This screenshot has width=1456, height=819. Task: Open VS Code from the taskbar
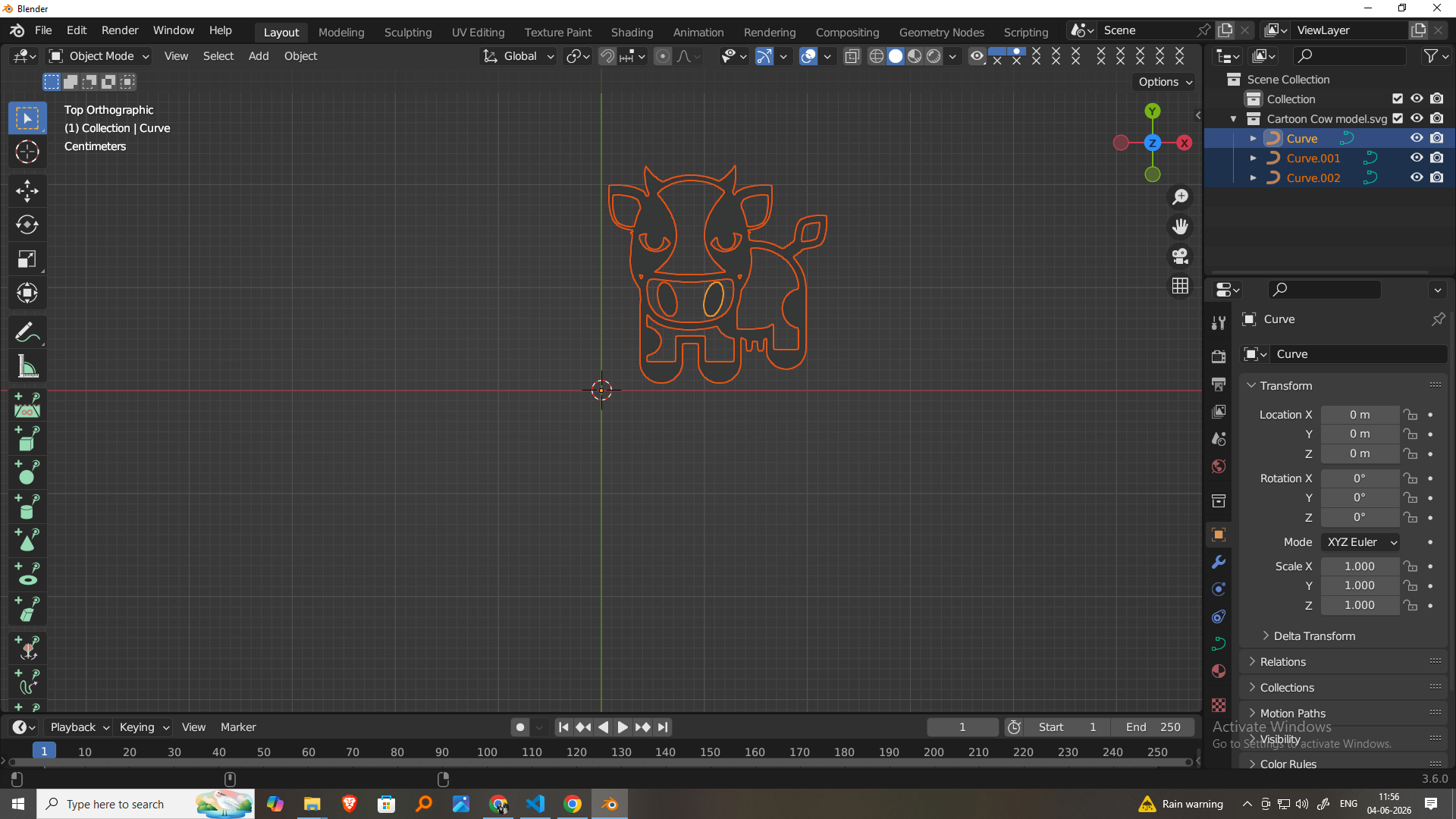(x=535, y=804)
